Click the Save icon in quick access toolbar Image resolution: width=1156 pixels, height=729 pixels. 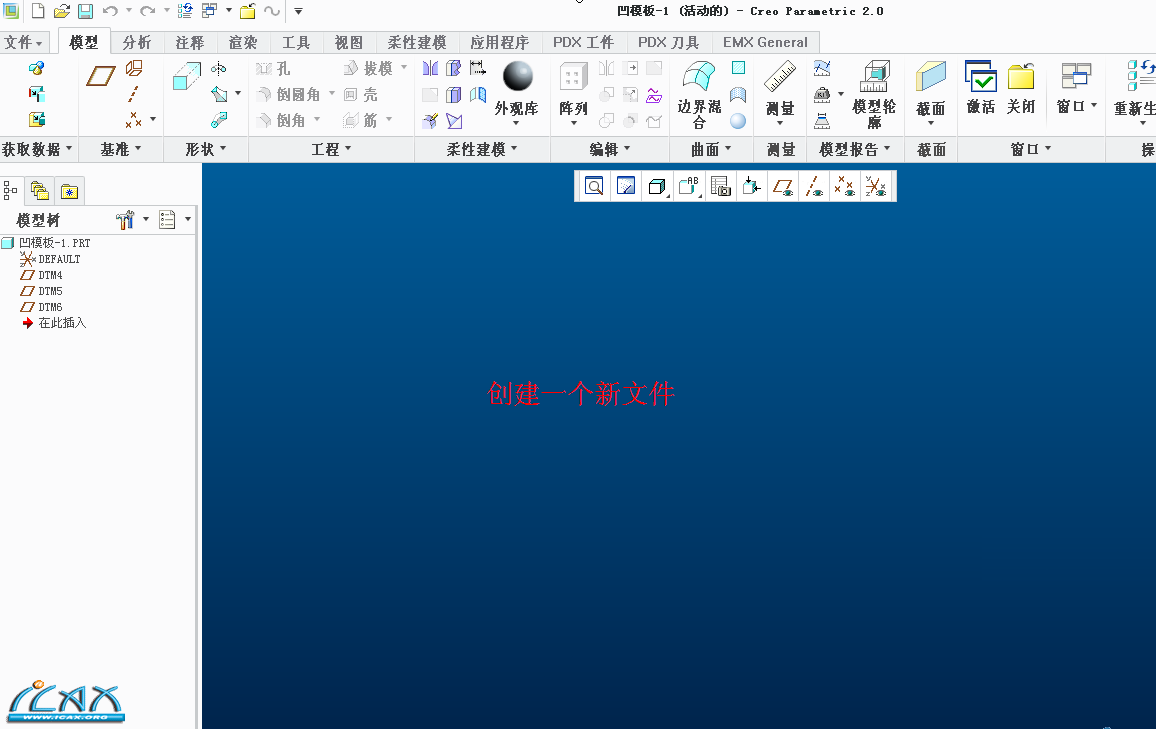tap(86, 11)
